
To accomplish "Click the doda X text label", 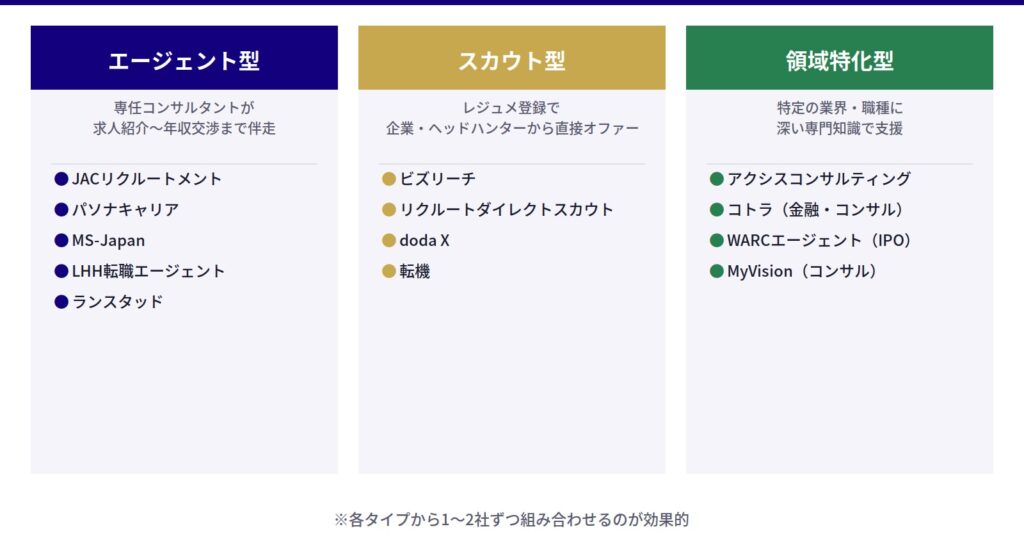I will point(424,241).
